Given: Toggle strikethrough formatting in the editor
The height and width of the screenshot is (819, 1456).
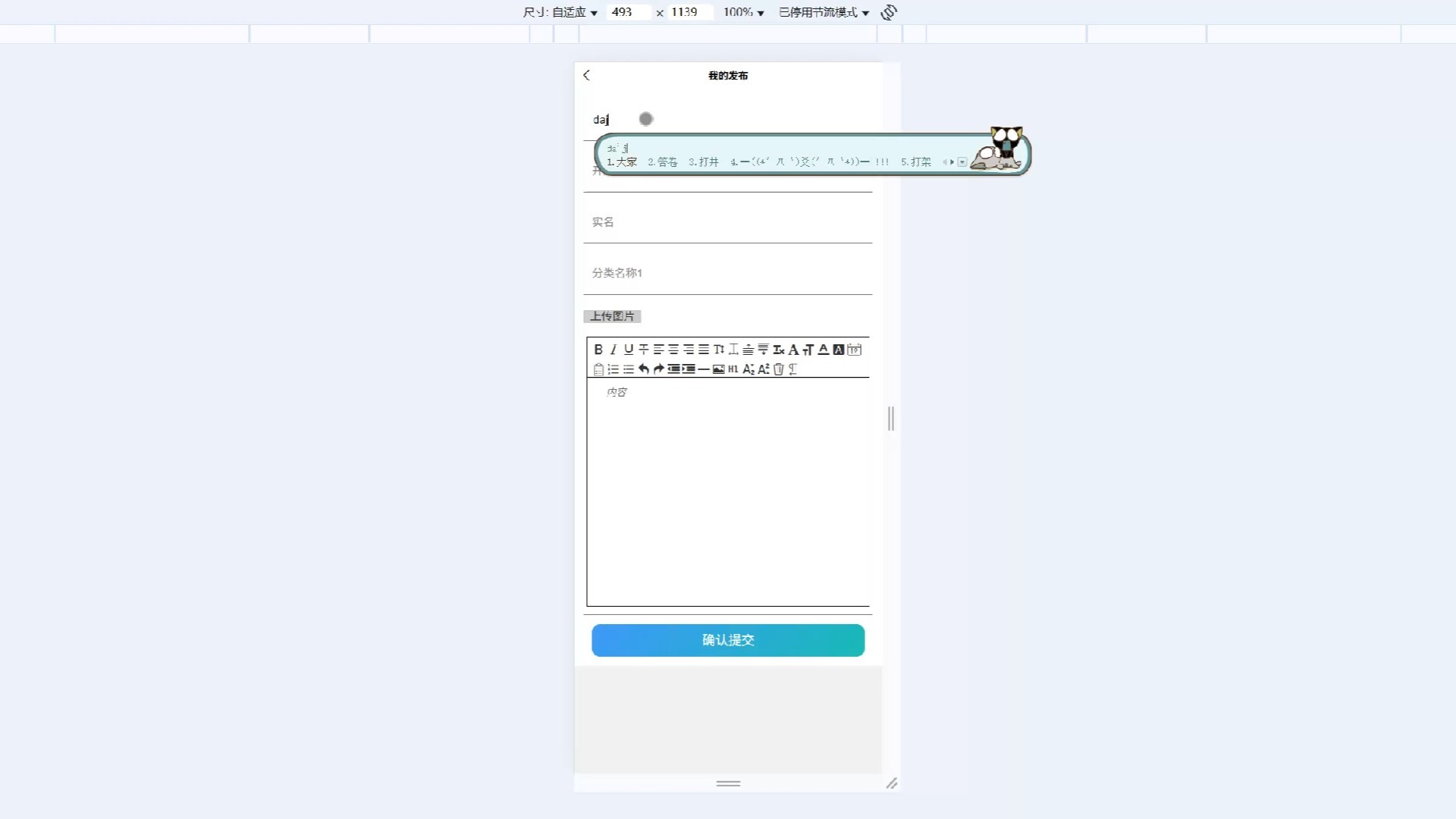Looking at the screenshot, I should pos(644,350).
